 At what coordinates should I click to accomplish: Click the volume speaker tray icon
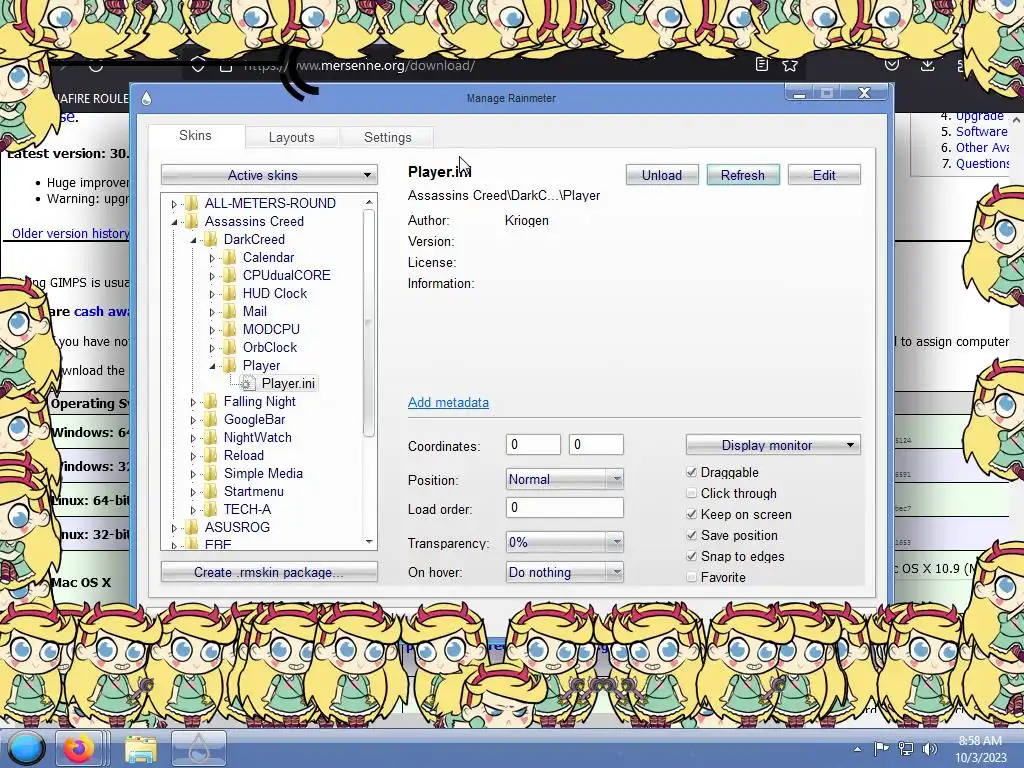tap(930, 749)
